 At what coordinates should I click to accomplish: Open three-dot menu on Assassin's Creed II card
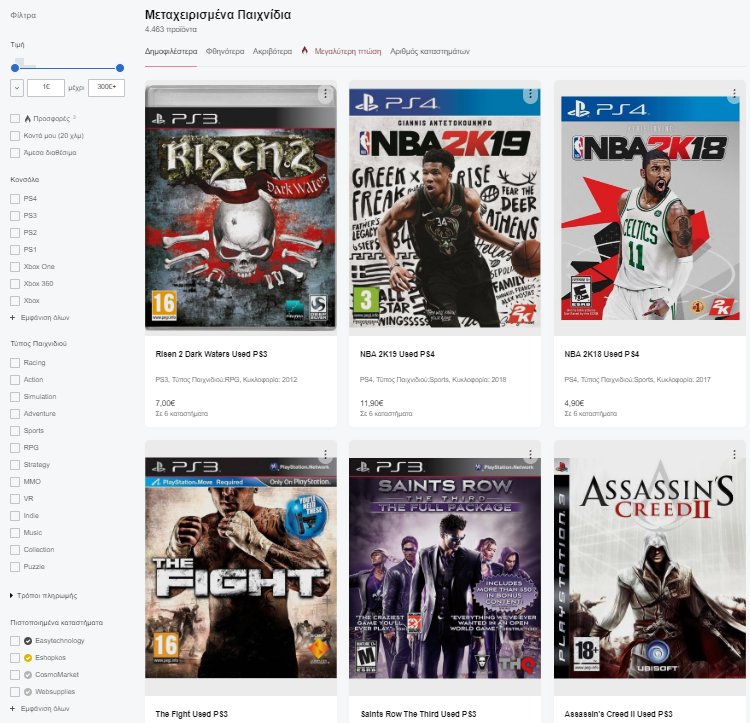(734, 454)
